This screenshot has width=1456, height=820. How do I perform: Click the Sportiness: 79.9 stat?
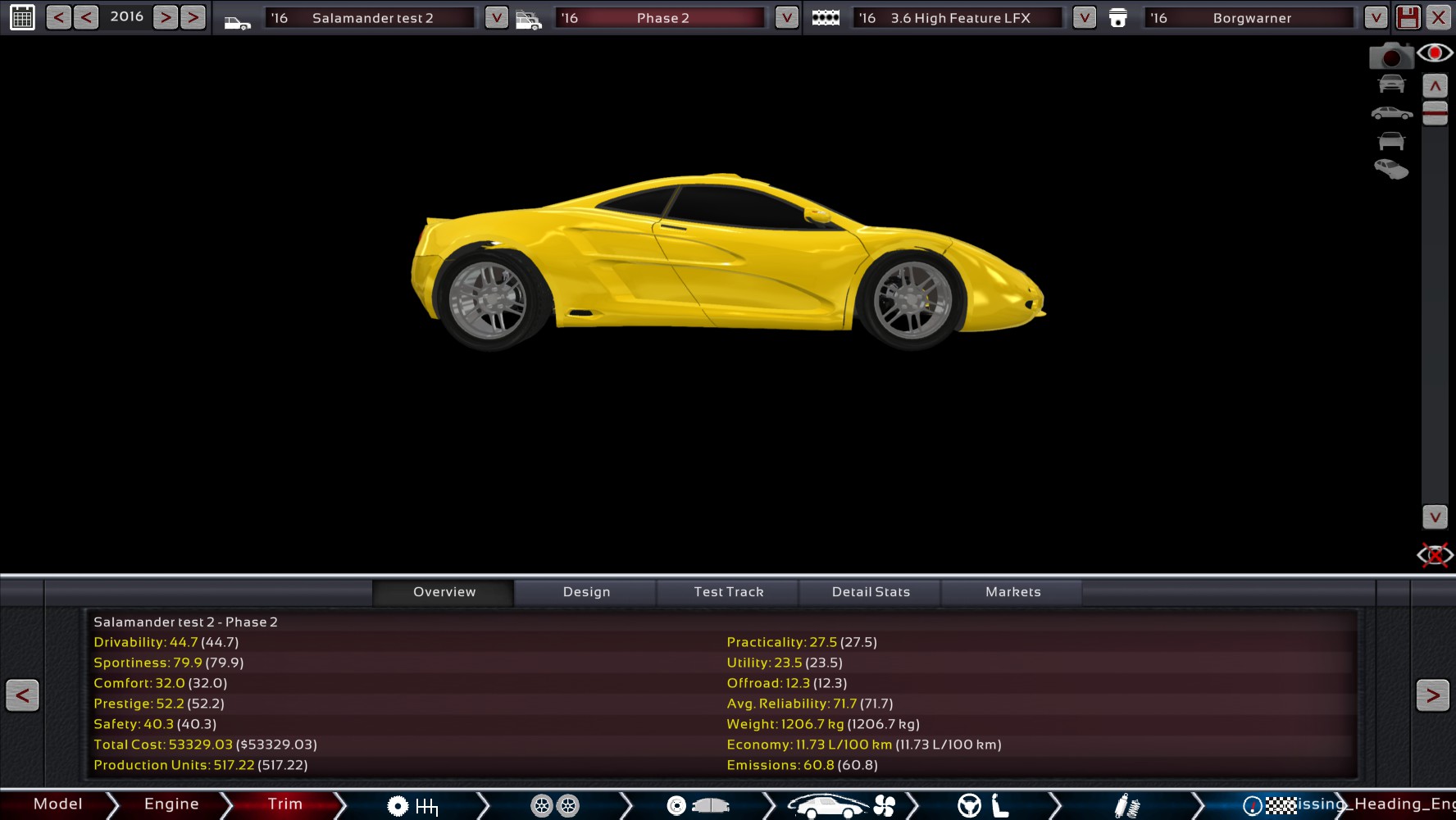[169, 663]
